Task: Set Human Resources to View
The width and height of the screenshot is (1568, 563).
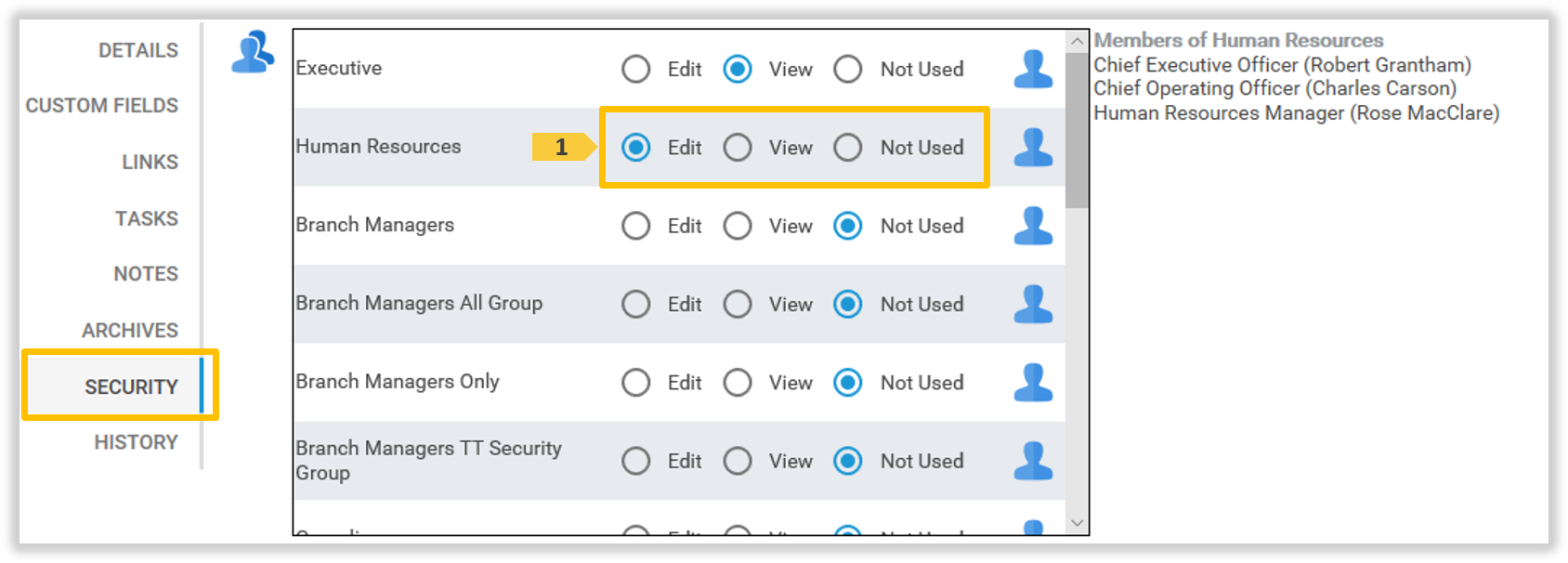Action: (738, 147)
